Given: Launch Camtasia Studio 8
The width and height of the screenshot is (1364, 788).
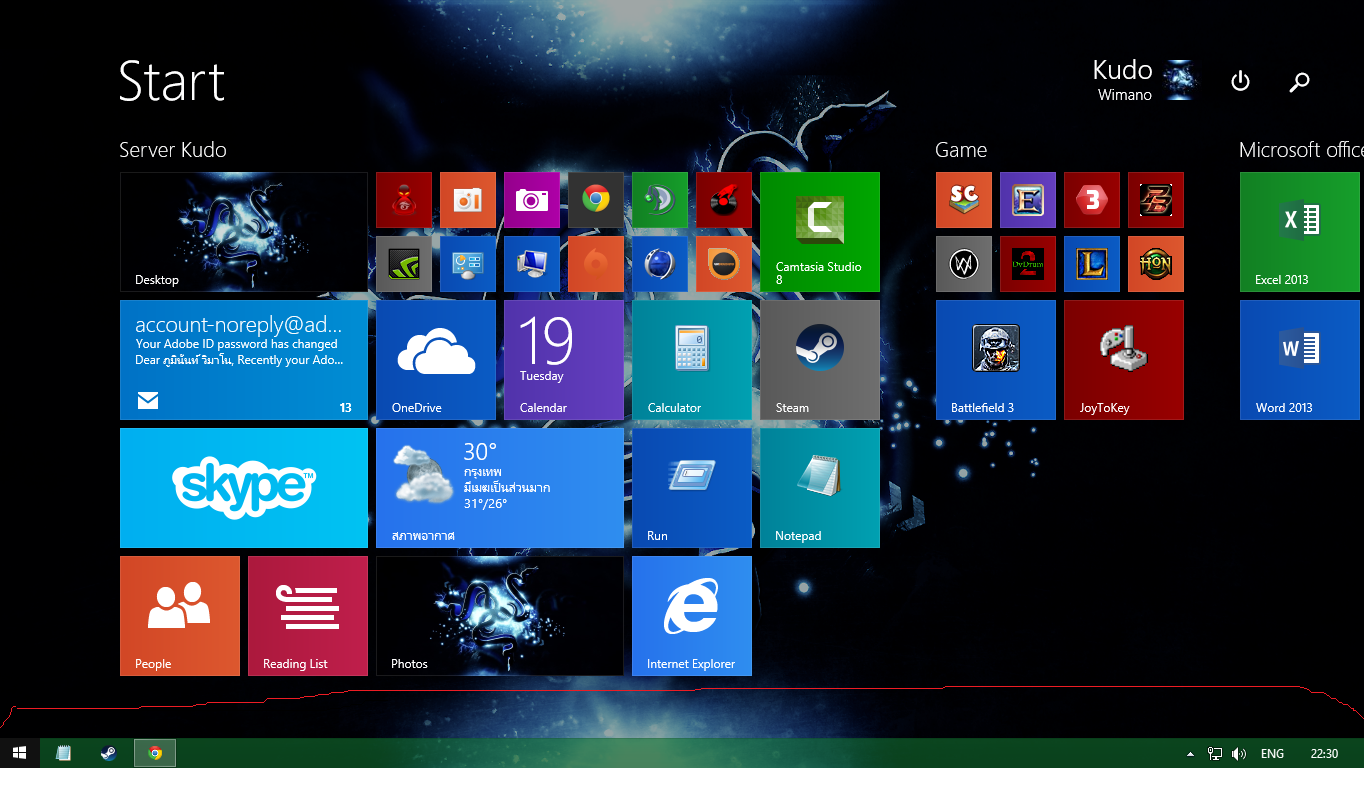Looking at the screenshot, I should pos(820,232).
